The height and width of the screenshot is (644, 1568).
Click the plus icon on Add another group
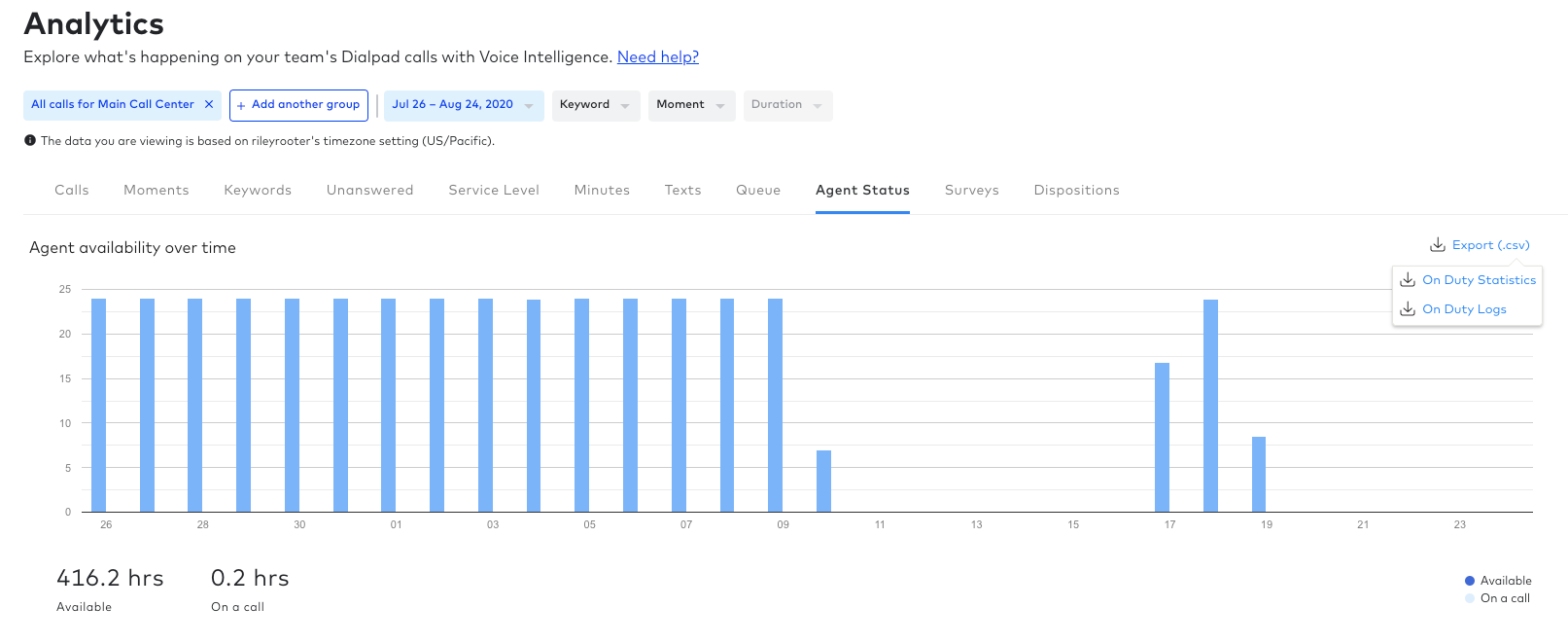241,105
